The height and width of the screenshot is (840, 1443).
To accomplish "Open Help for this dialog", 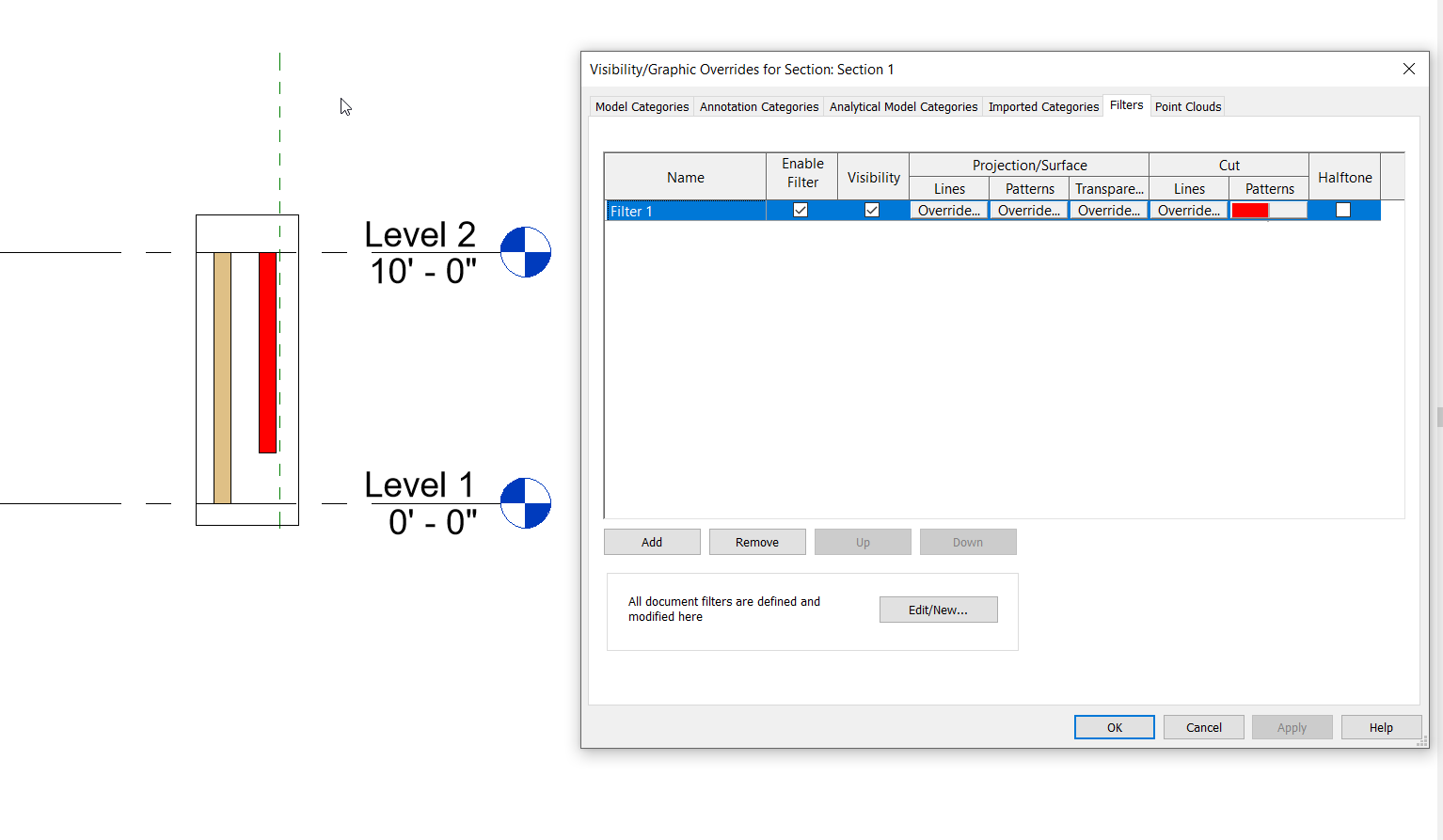I will click(x=1380, y=726).
